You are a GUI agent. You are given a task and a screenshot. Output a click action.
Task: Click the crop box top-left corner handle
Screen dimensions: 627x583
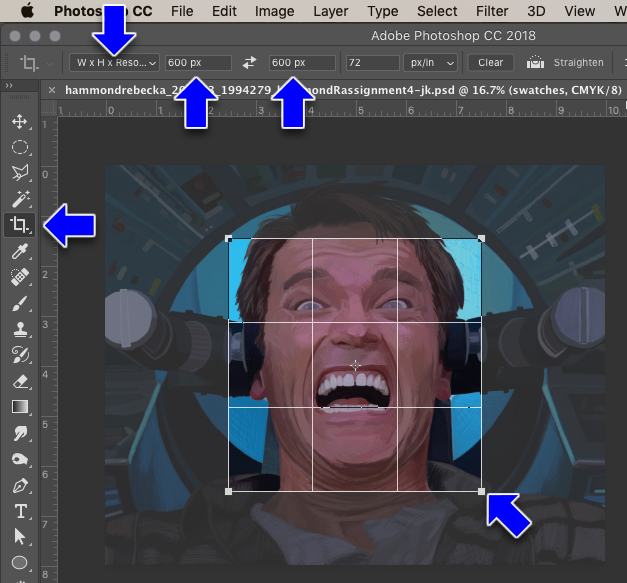coord(228,239)
